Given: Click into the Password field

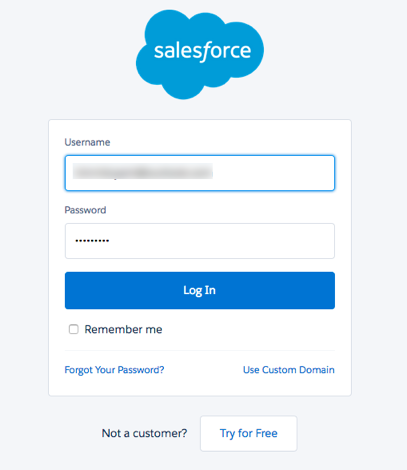Looking at the screenshot, I should [200, 241].
